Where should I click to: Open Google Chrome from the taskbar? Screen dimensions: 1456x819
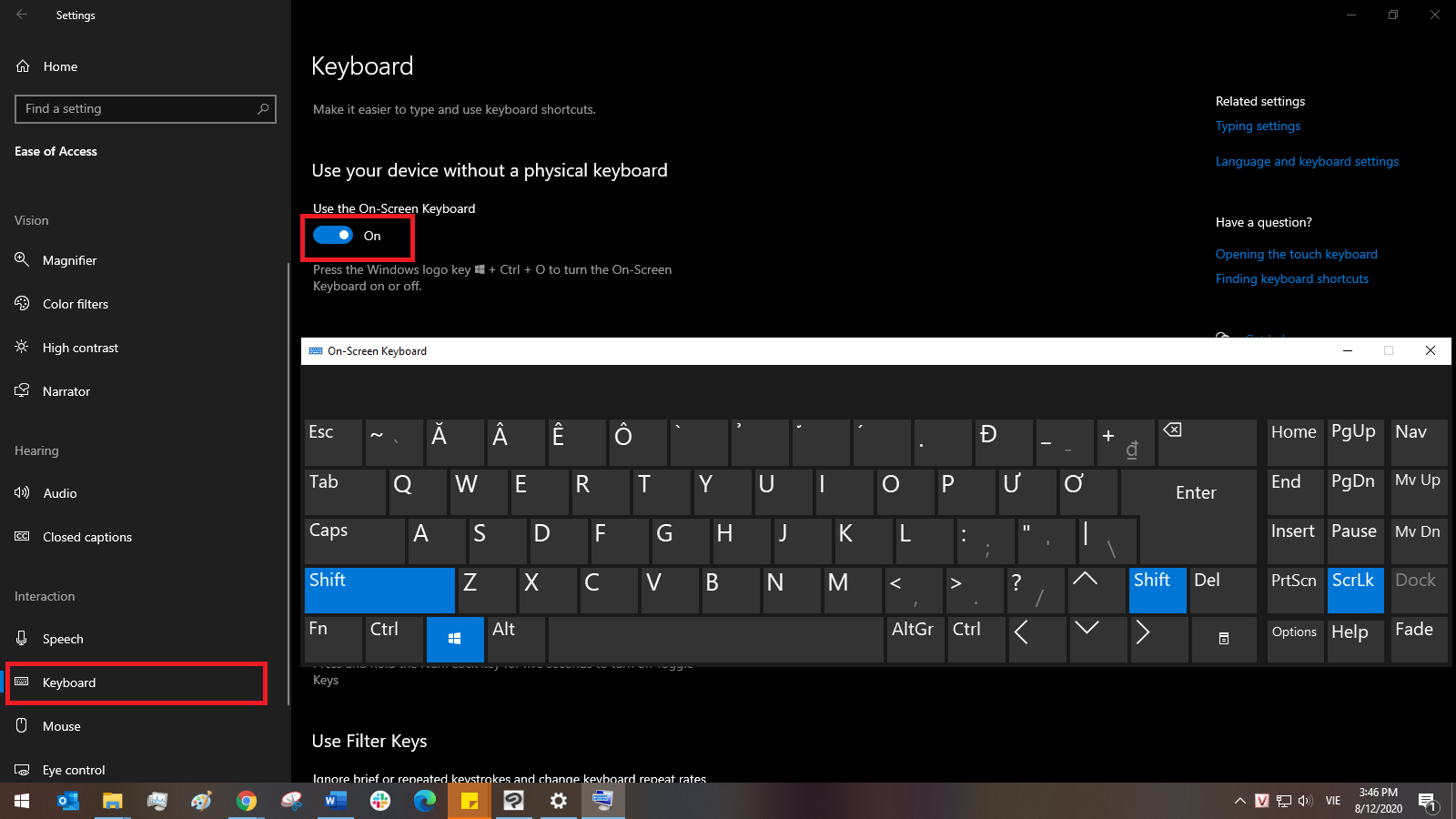click(246, 801)
